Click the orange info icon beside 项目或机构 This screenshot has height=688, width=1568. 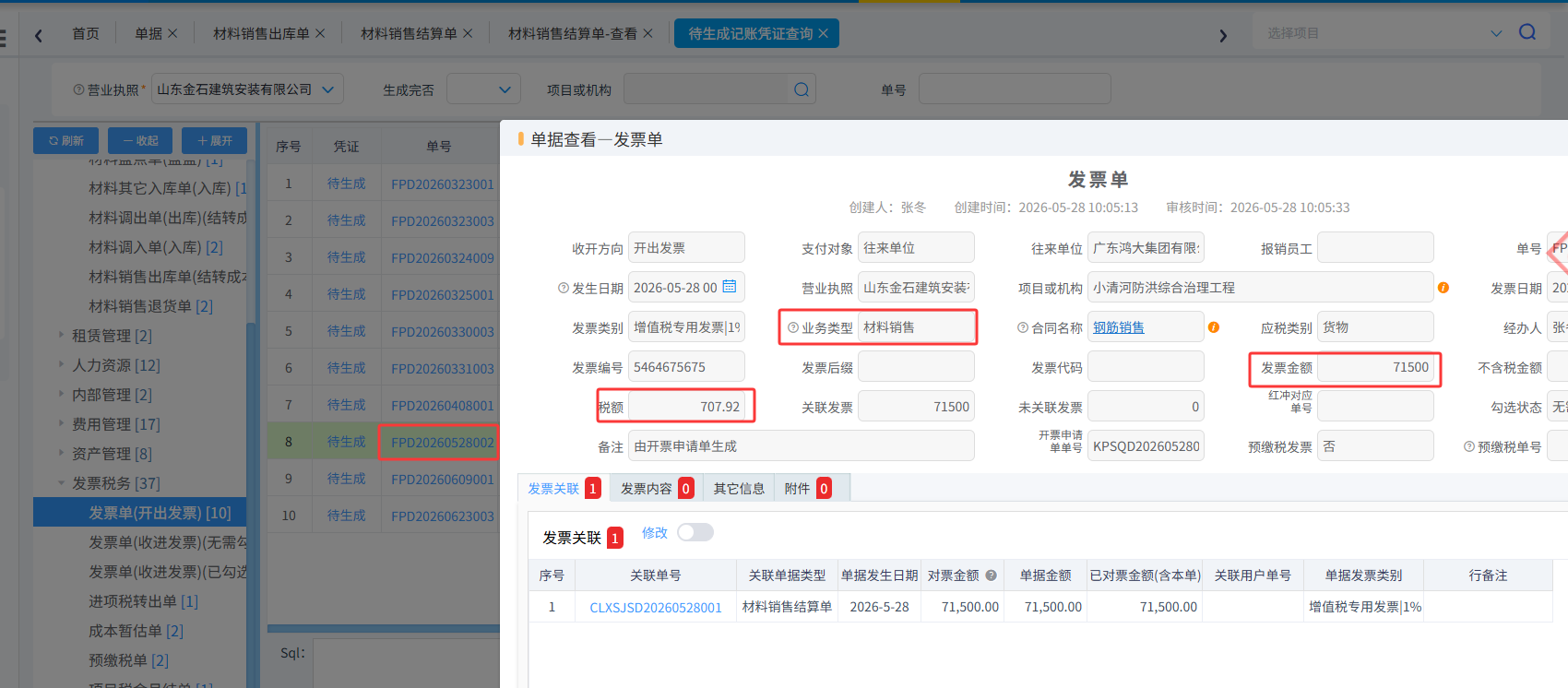(1443, 288)
